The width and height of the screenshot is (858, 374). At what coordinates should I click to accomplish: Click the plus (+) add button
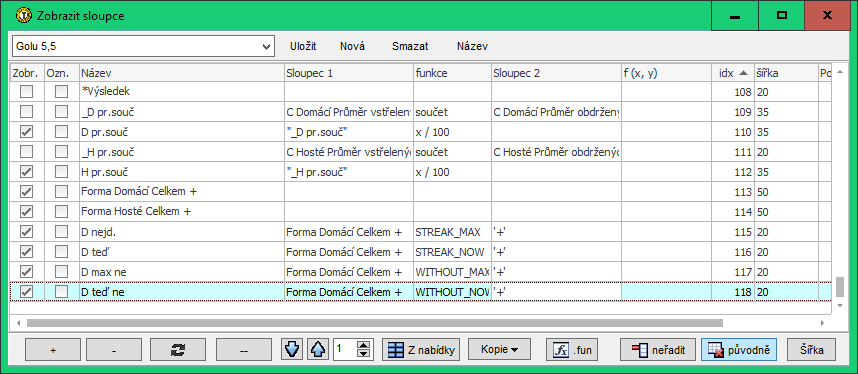click(53, 349)
